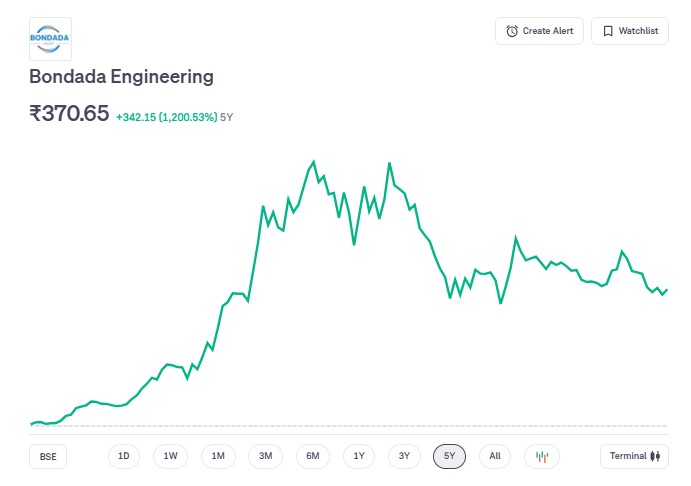This screenshot has height=486, width=691.
Task: Switch to the candlestick chart view
Action: (542, 456)
